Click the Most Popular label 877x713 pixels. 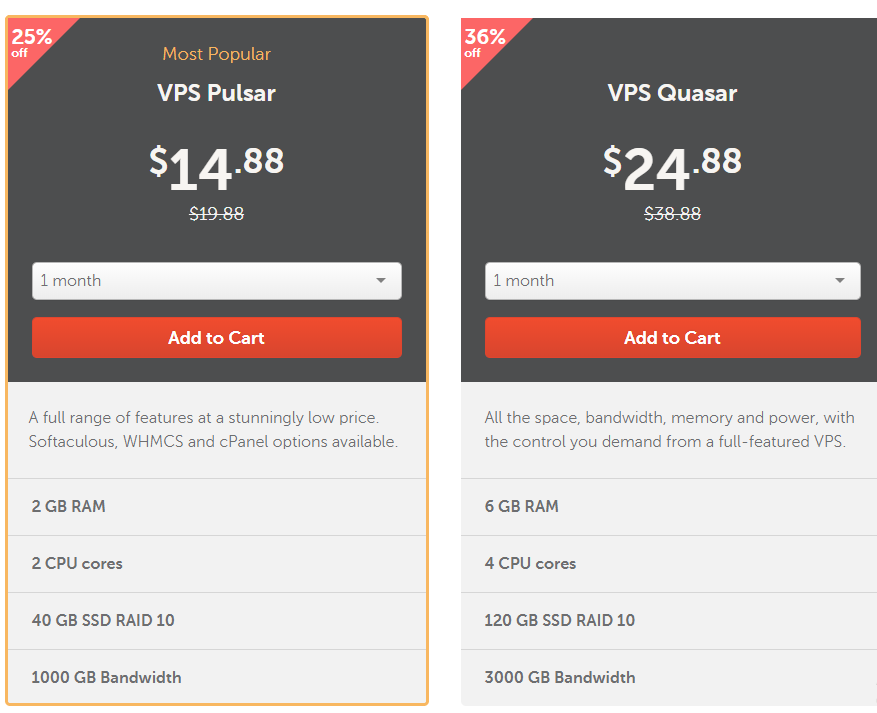pos(216,54)
